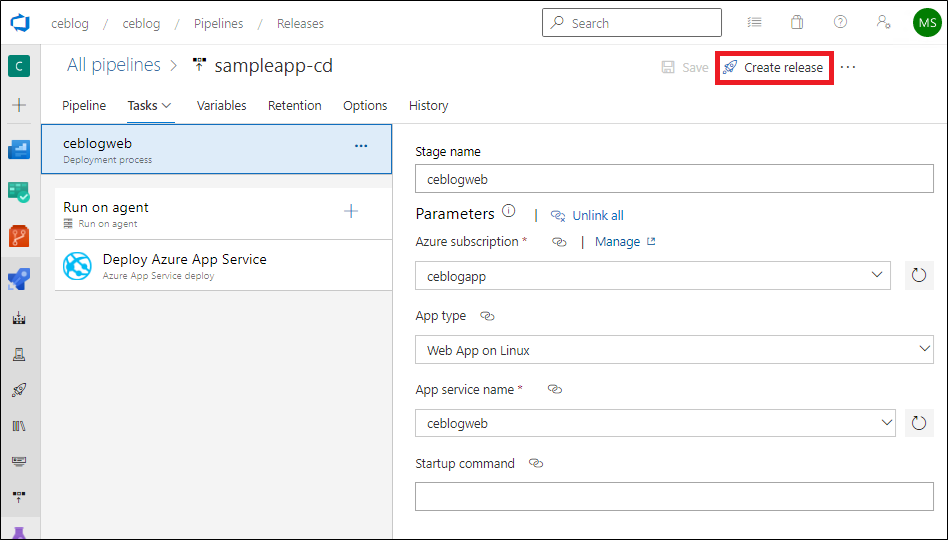Open the ceblogweb stage more options ellipsis
Screen dimensions: 948x540
[x=361, y=146]
